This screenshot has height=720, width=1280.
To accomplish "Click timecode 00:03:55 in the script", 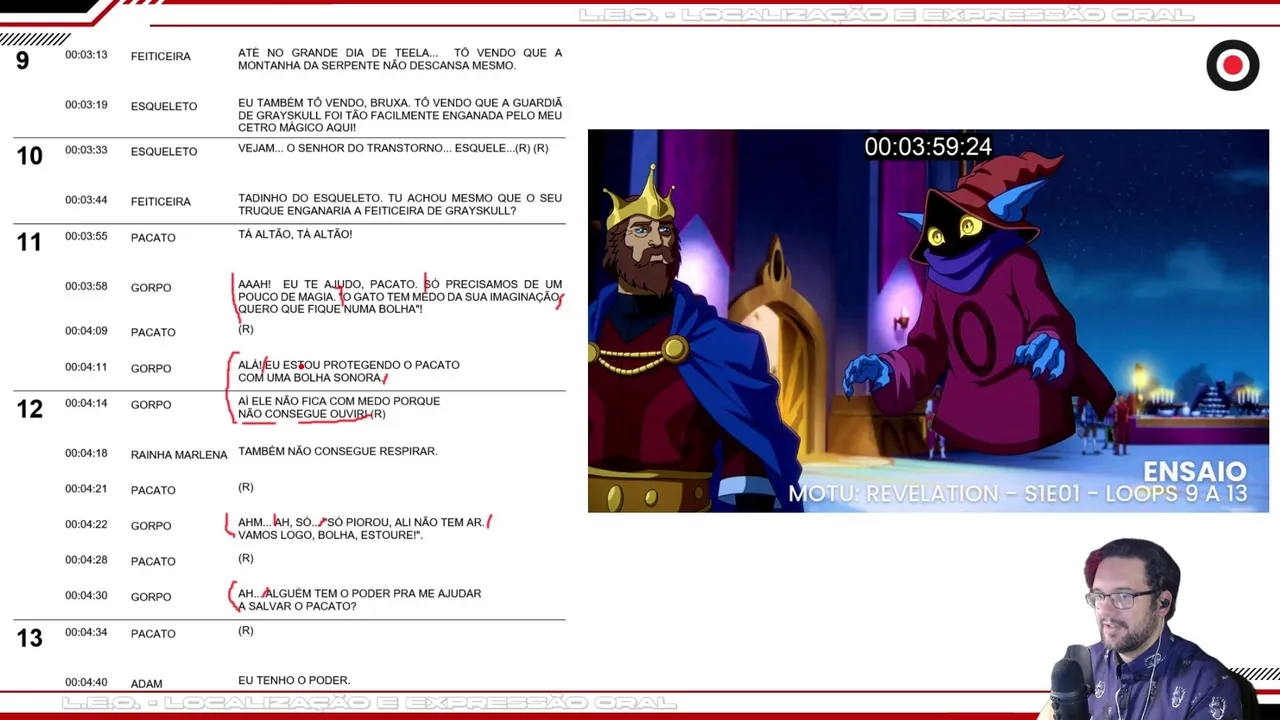I will coord(86,236).
